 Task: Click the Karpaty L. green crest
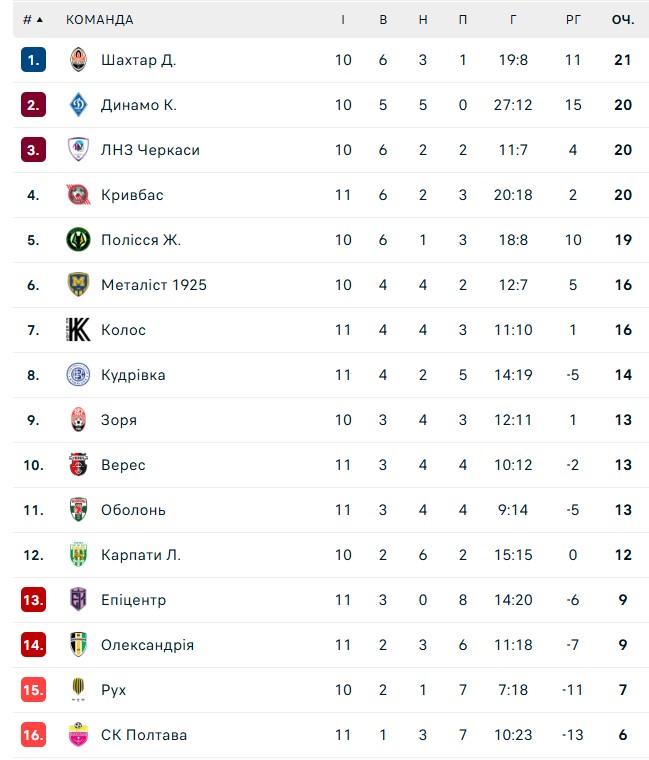(x=78, y=555)
